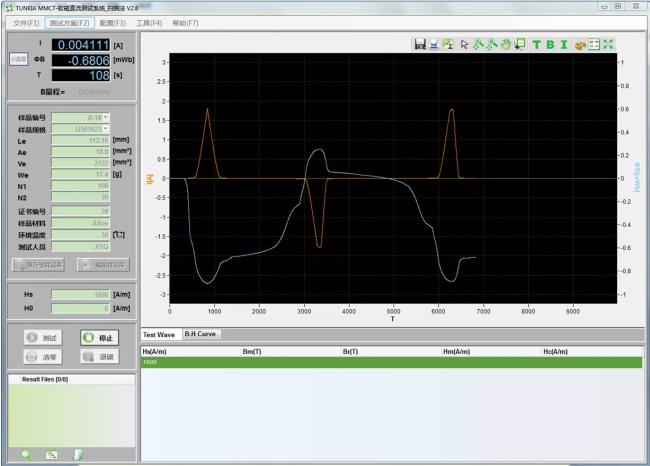The width and height of the screenshot is (650, 466).
Task: Click the print icon in chart toolbar
Action: click(x=434, y=44)
